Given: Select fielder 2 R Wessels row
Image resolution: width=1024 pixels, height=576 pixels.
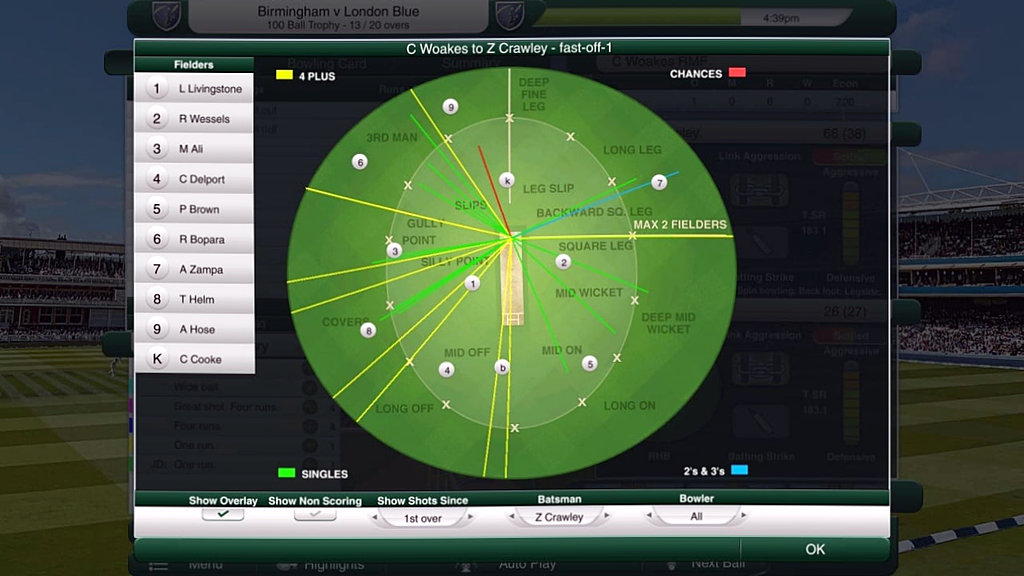Looking at the screenshot, I should point(194,118).
